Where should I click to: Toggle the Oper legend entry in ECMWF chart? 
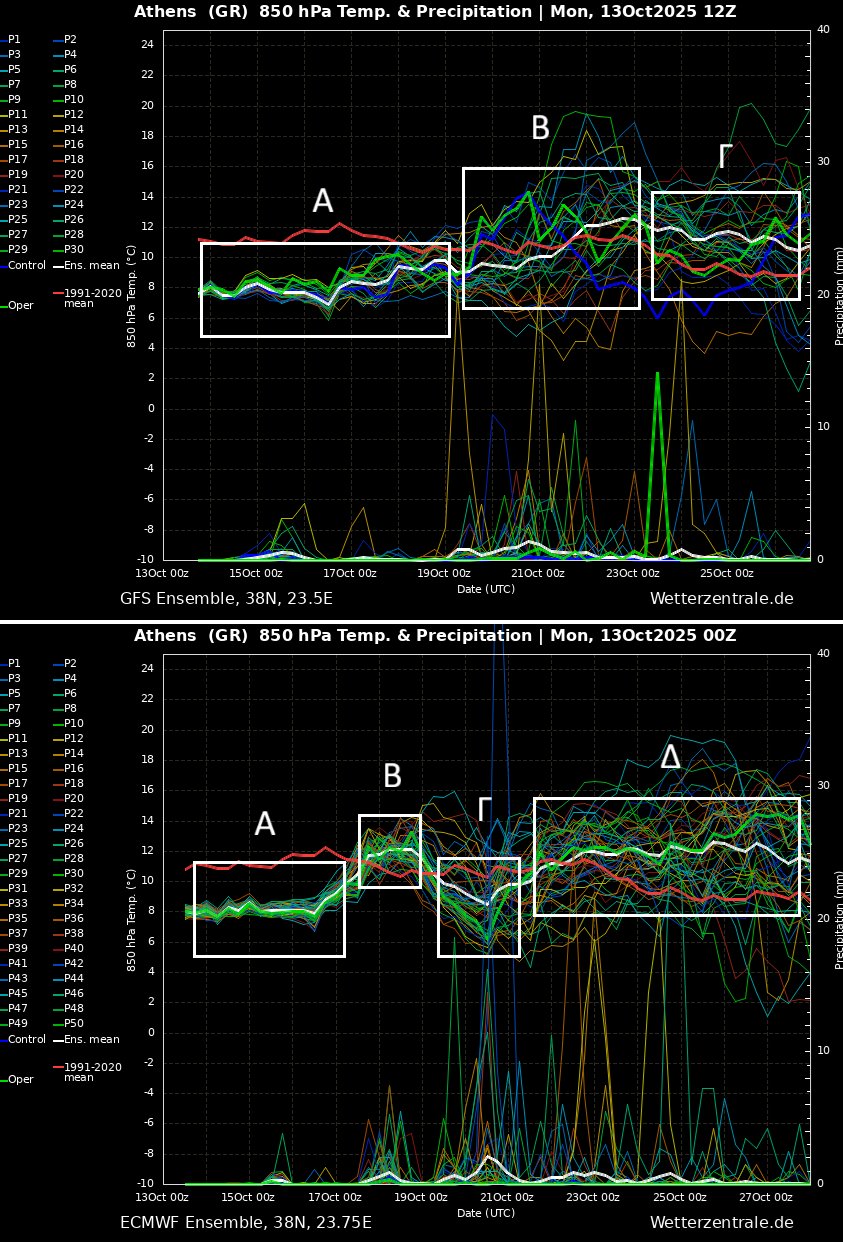point(21,1080)
